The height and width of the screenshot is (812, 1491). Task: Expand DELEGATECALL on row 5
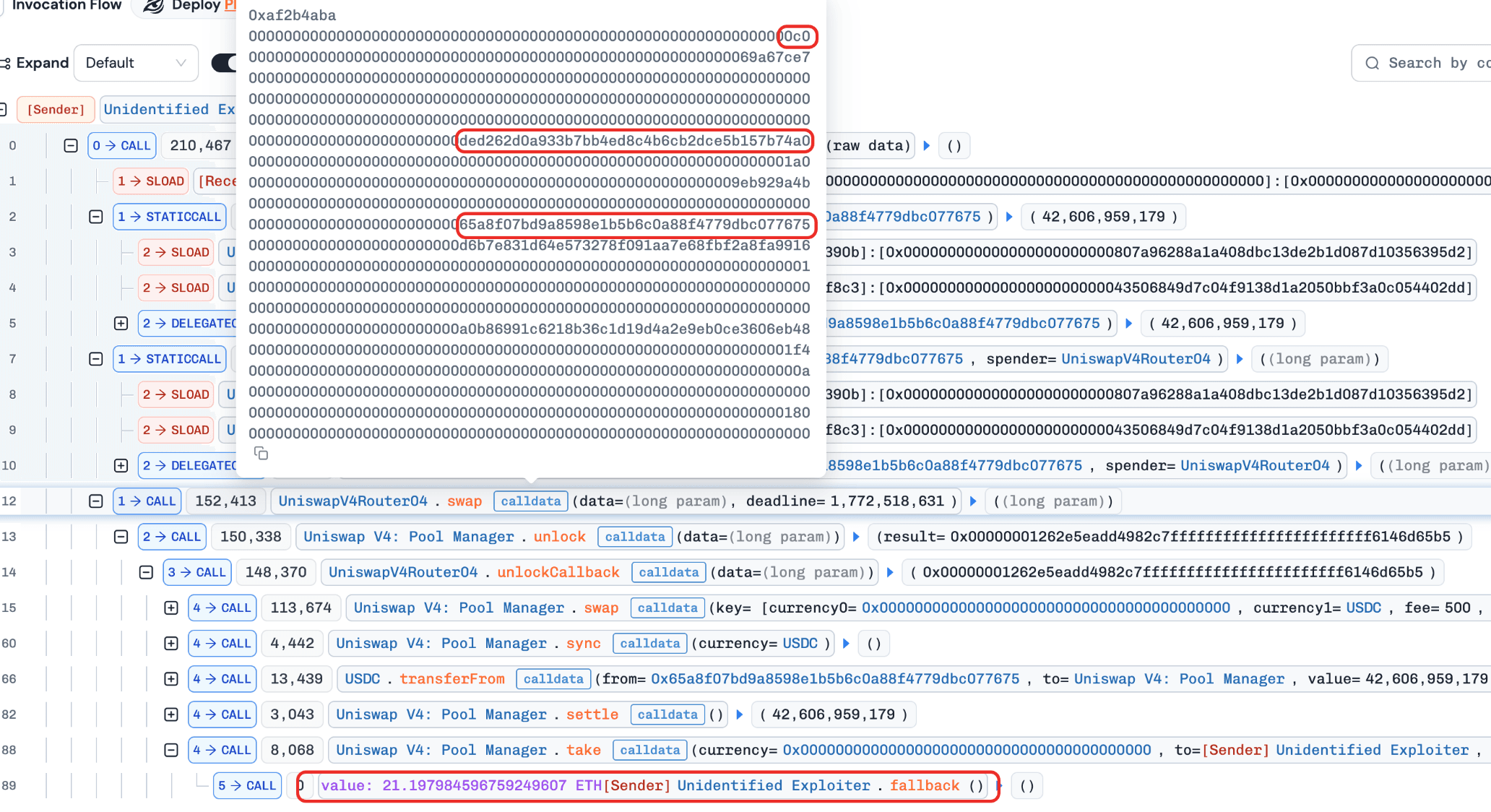[121, 324]
